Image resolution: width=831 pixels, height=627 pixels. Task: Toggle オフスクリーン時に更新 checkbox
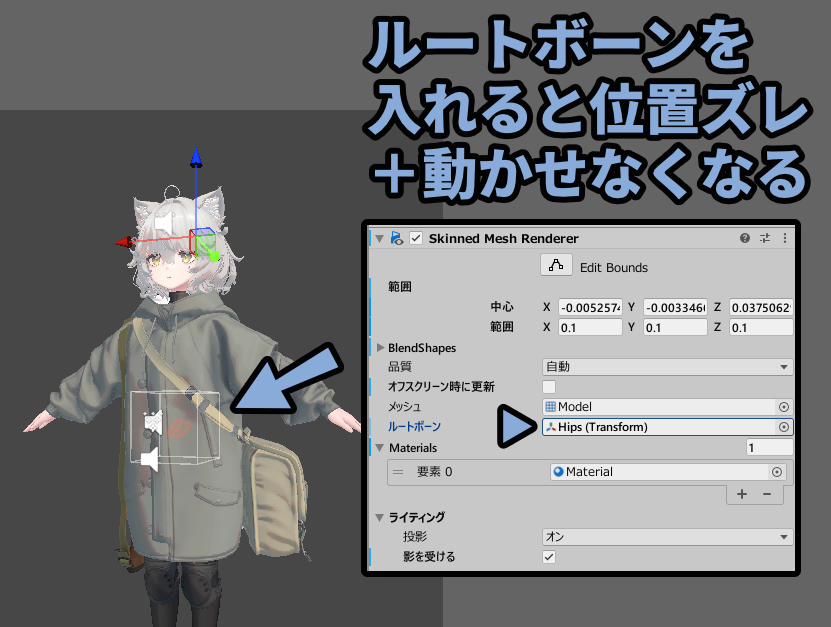click(549, 386)
